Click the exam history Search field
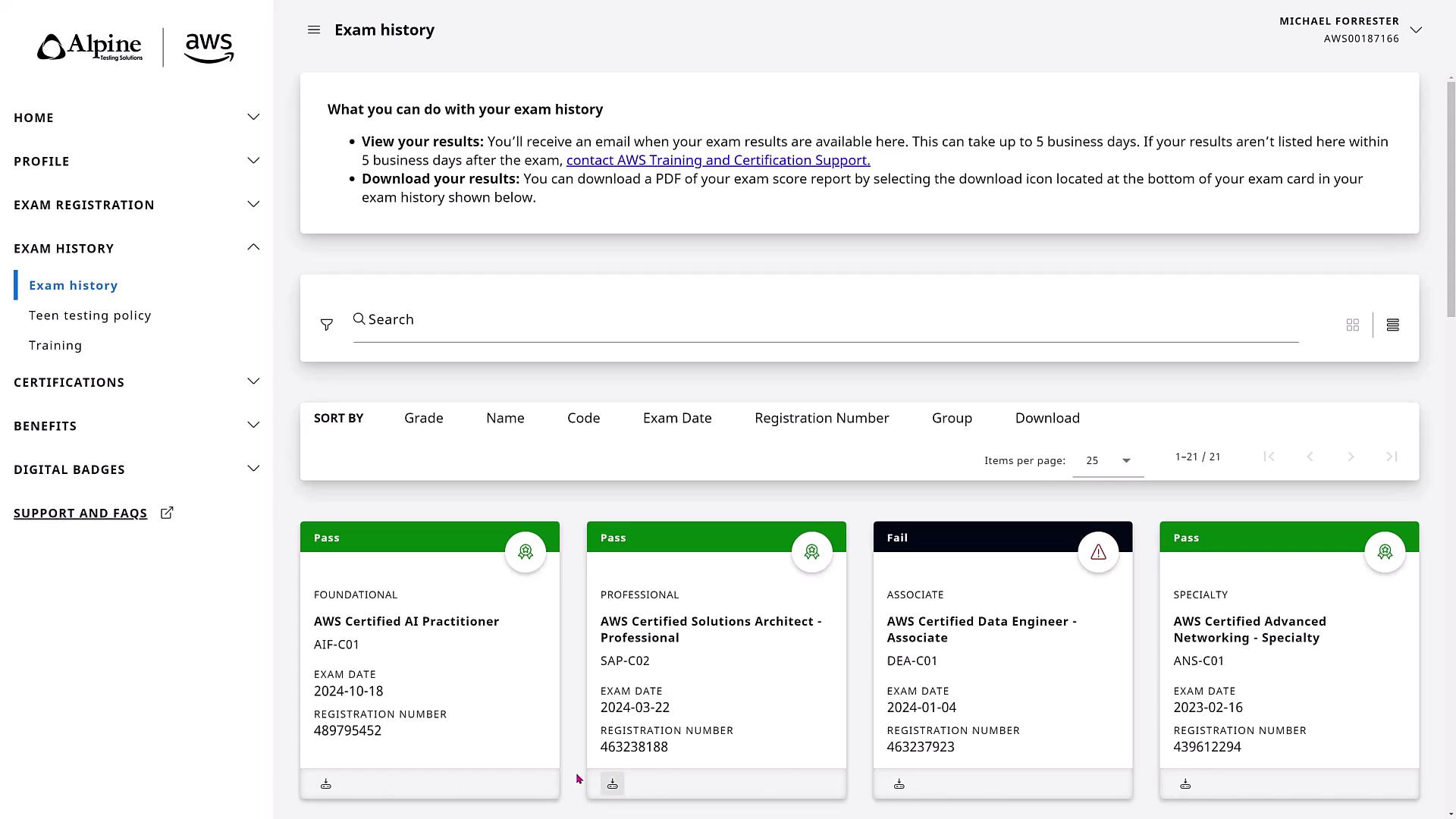The height and width of the screenshot is (819, 1456). pos(825,320)
